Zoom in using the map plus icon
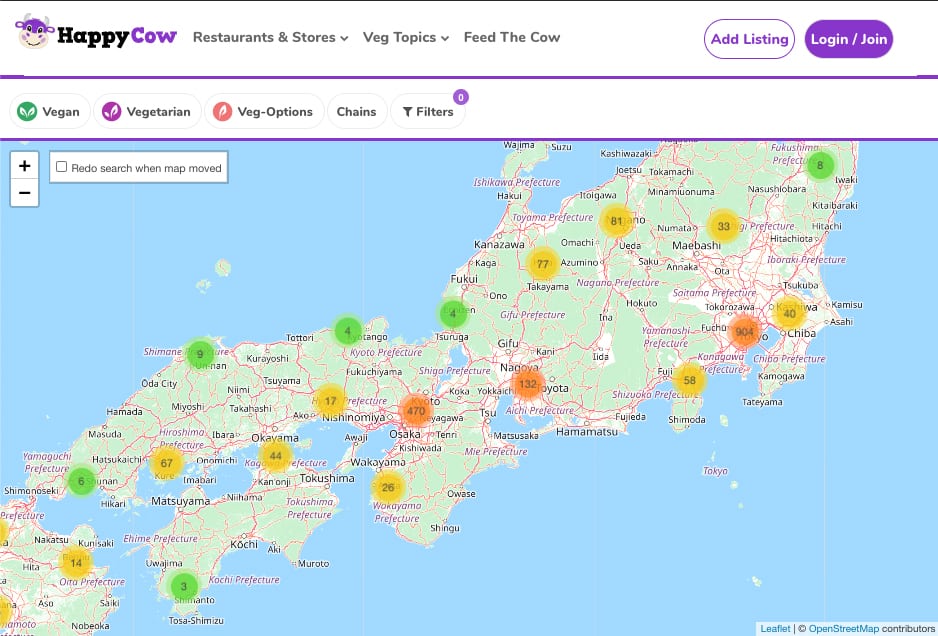Screen dimensions: 938x636 (x=24, y=165)
